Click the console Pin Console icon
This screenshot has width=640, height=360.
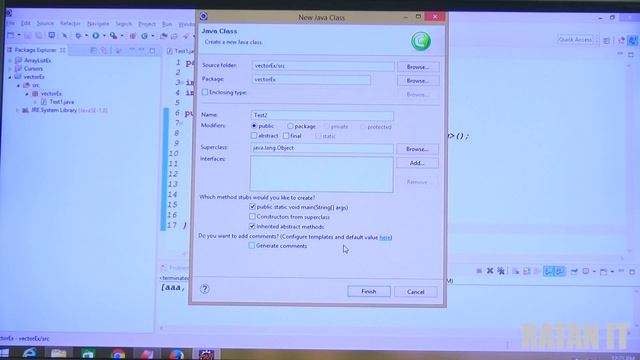(574, 271)
